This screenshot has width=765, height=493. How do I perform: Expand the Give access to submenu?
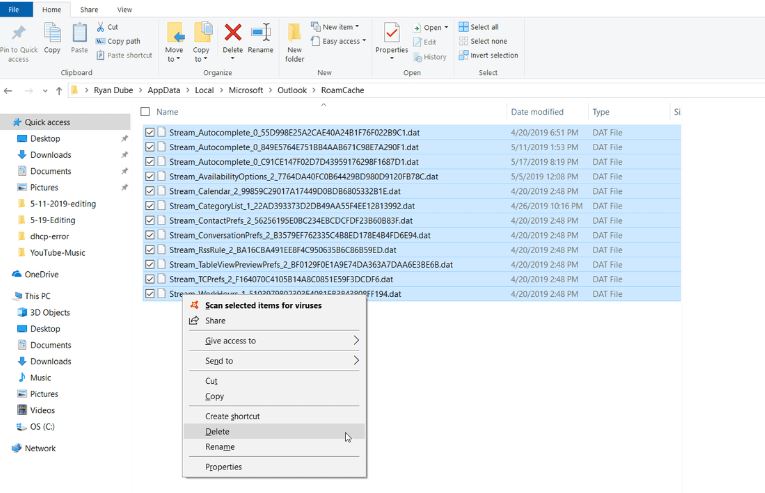[x=356, y=340]
